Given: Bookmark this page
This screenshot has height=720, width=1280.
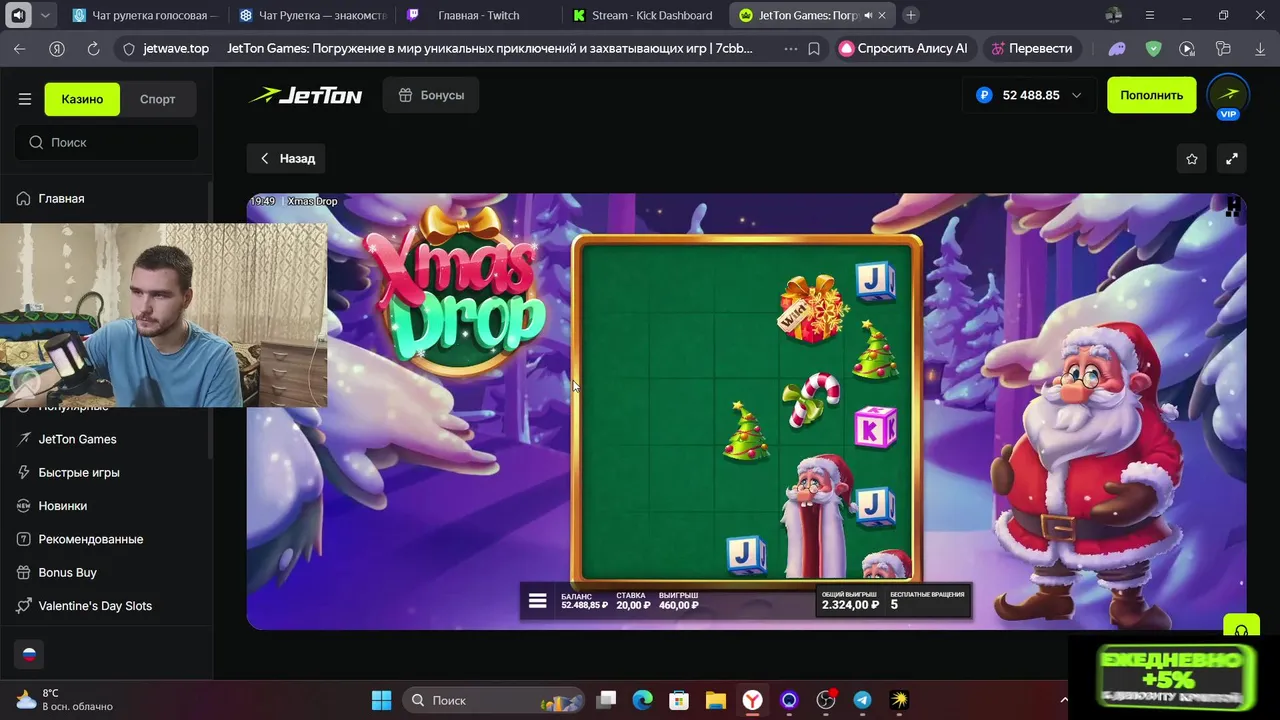Looking at the screenshot, I should point(814,48).
